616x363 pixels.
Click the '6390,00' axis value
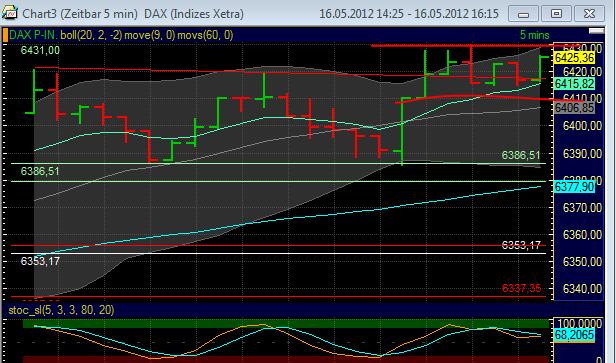coord(582,154)
